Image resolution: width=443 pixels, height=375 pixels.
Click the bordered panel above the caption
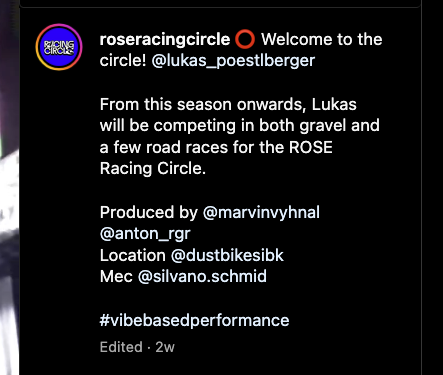pyautogui.click(x=220, y=4)
